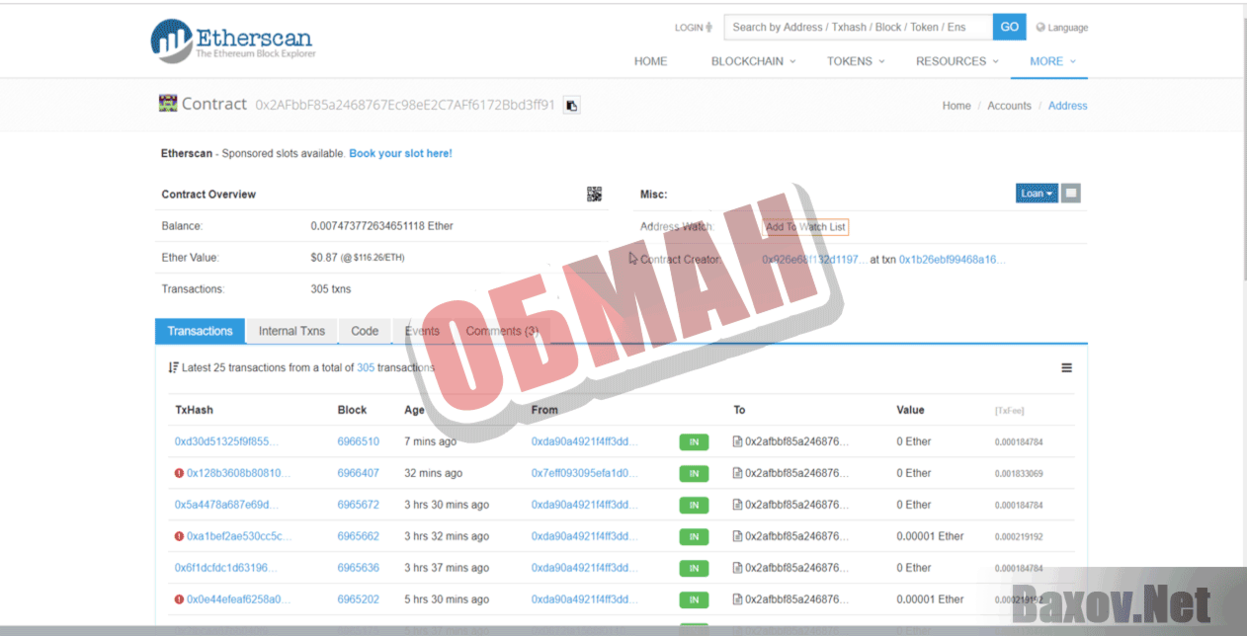Image resolution: width=1247 pixels, height=636 pixels.
Task: Go to HOME menu item
Action: (x=650, y=61)
